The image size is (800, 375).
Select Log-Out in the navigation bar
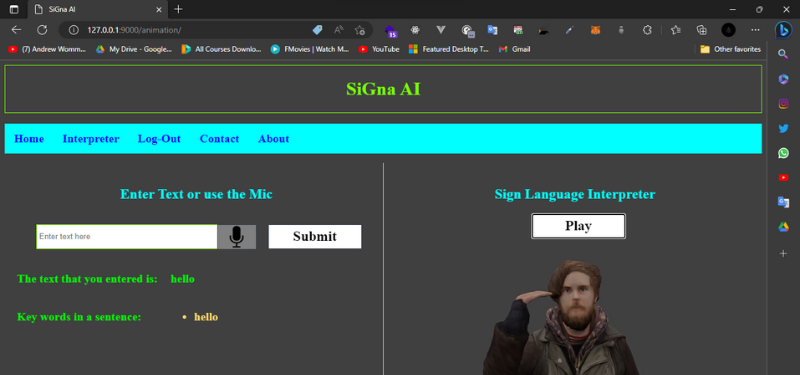159,139
